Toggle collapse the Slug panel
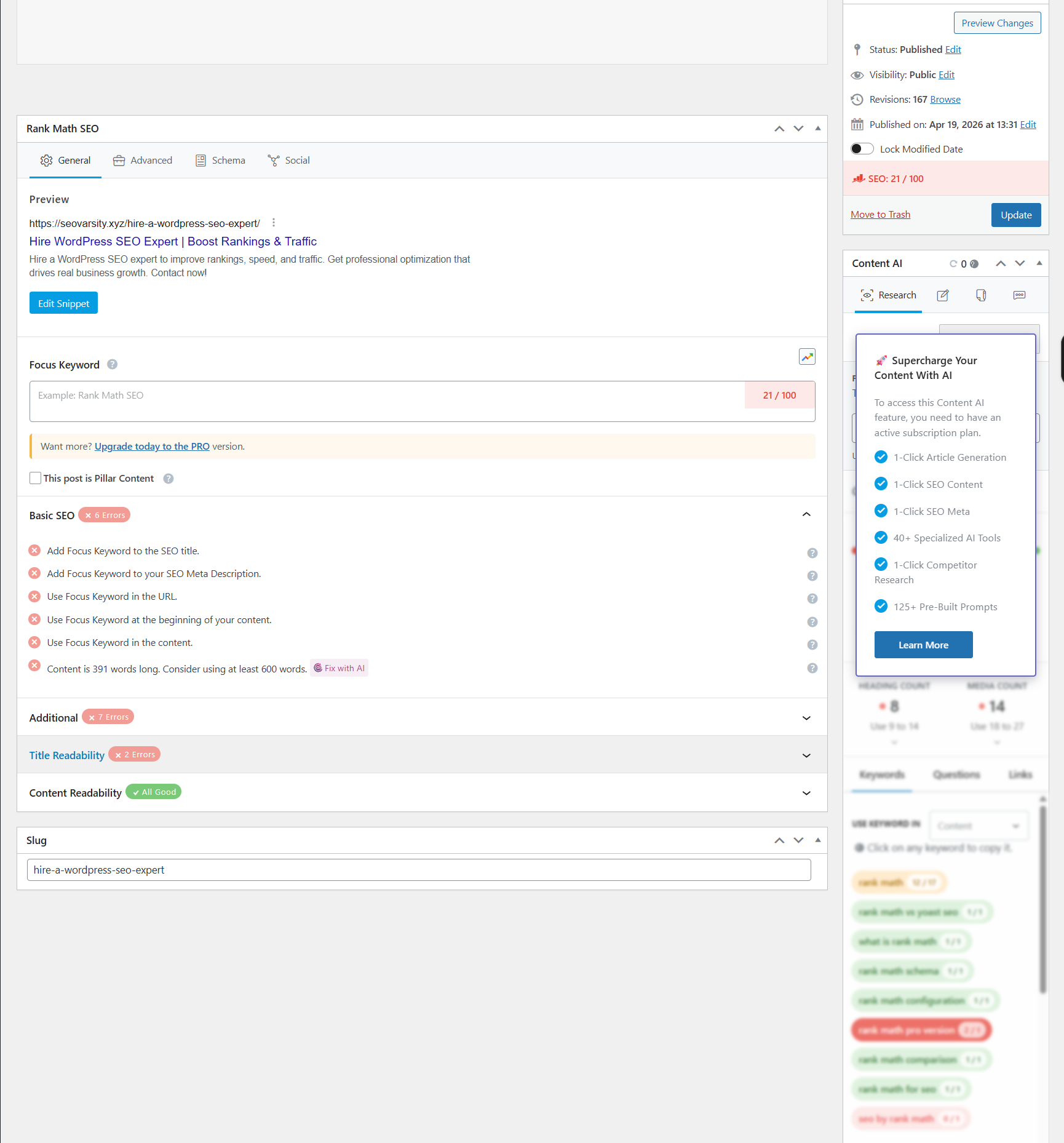This screenshot has height=1143, width=1064. click(817, 840)
